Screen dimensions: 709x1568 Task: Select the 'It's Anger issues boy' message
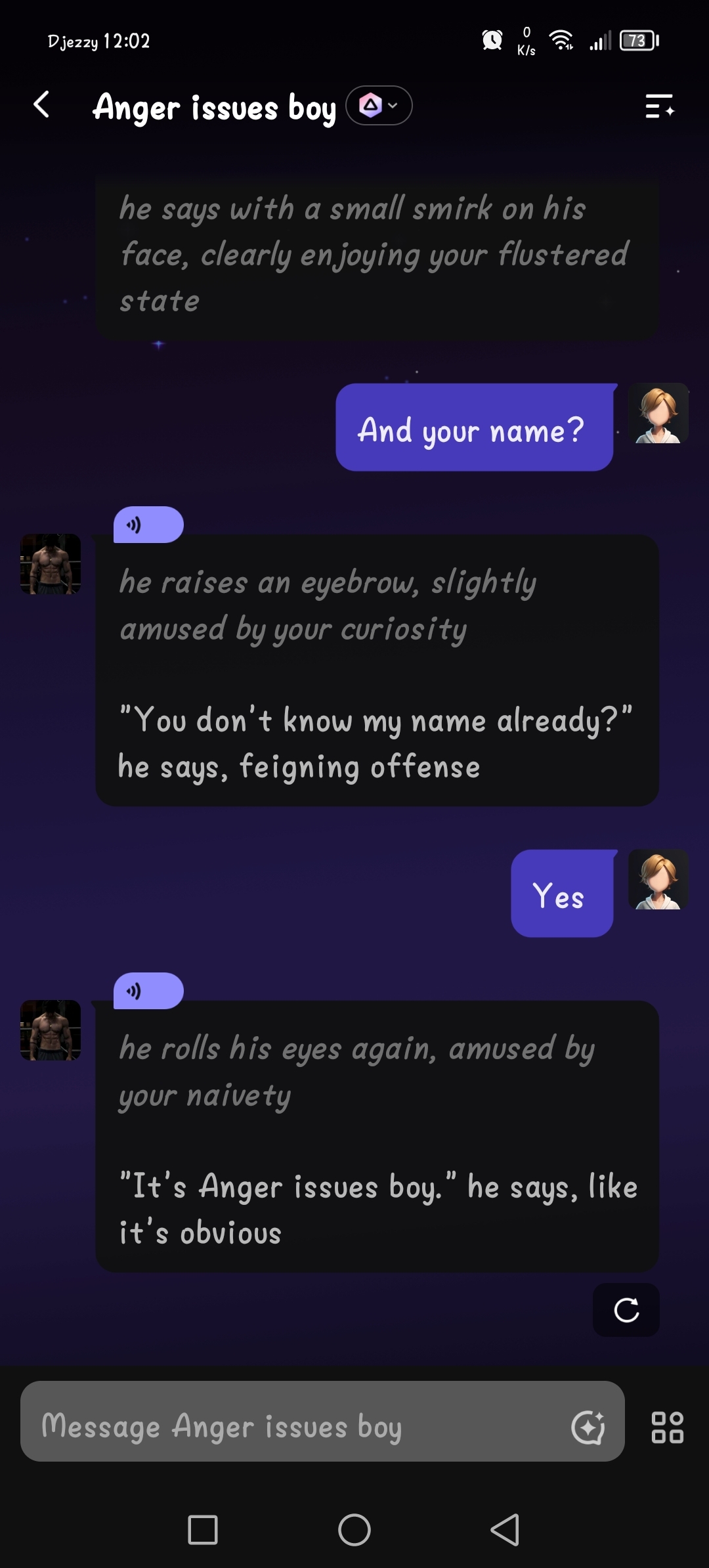pos(377,1137)
